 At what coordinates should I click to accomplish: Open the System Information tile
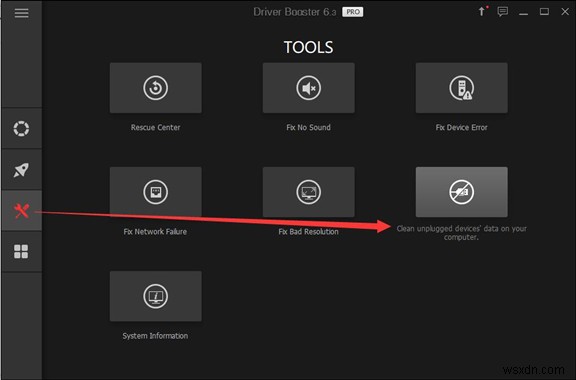click(x=156, y=296)
